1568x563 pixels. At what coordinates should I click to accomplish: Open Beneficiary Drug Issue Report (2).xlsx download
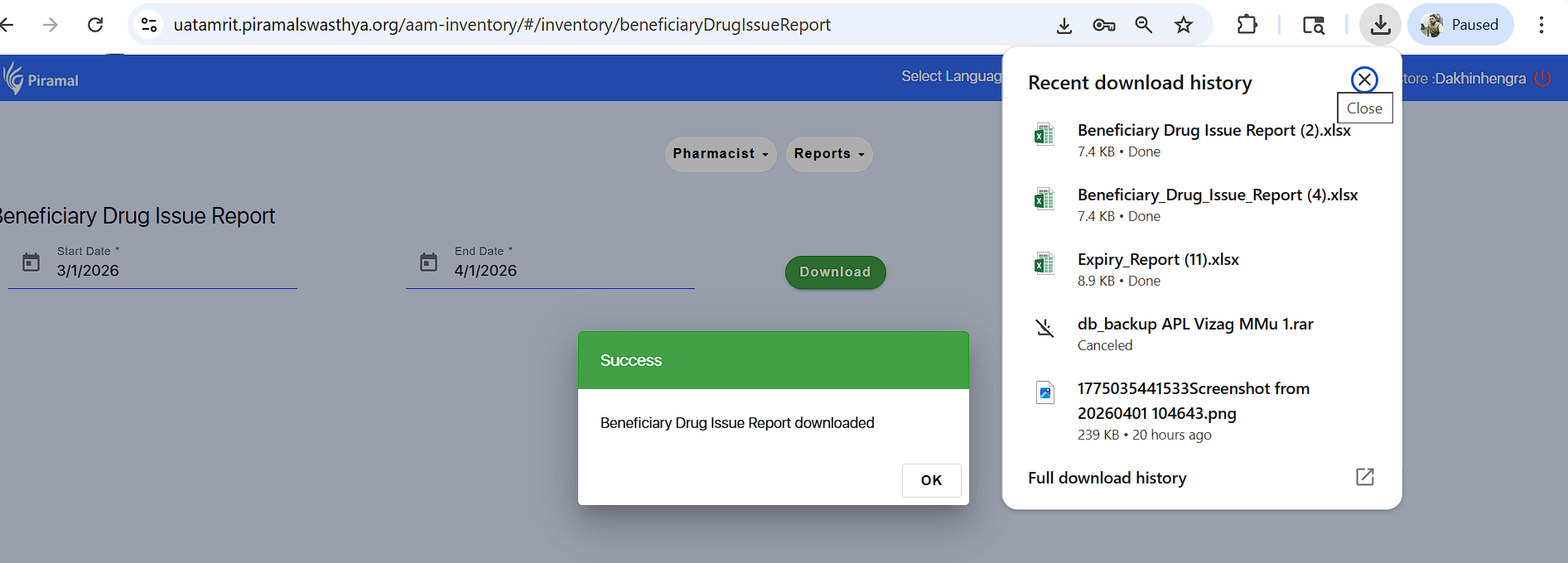tap(1213, 131)
